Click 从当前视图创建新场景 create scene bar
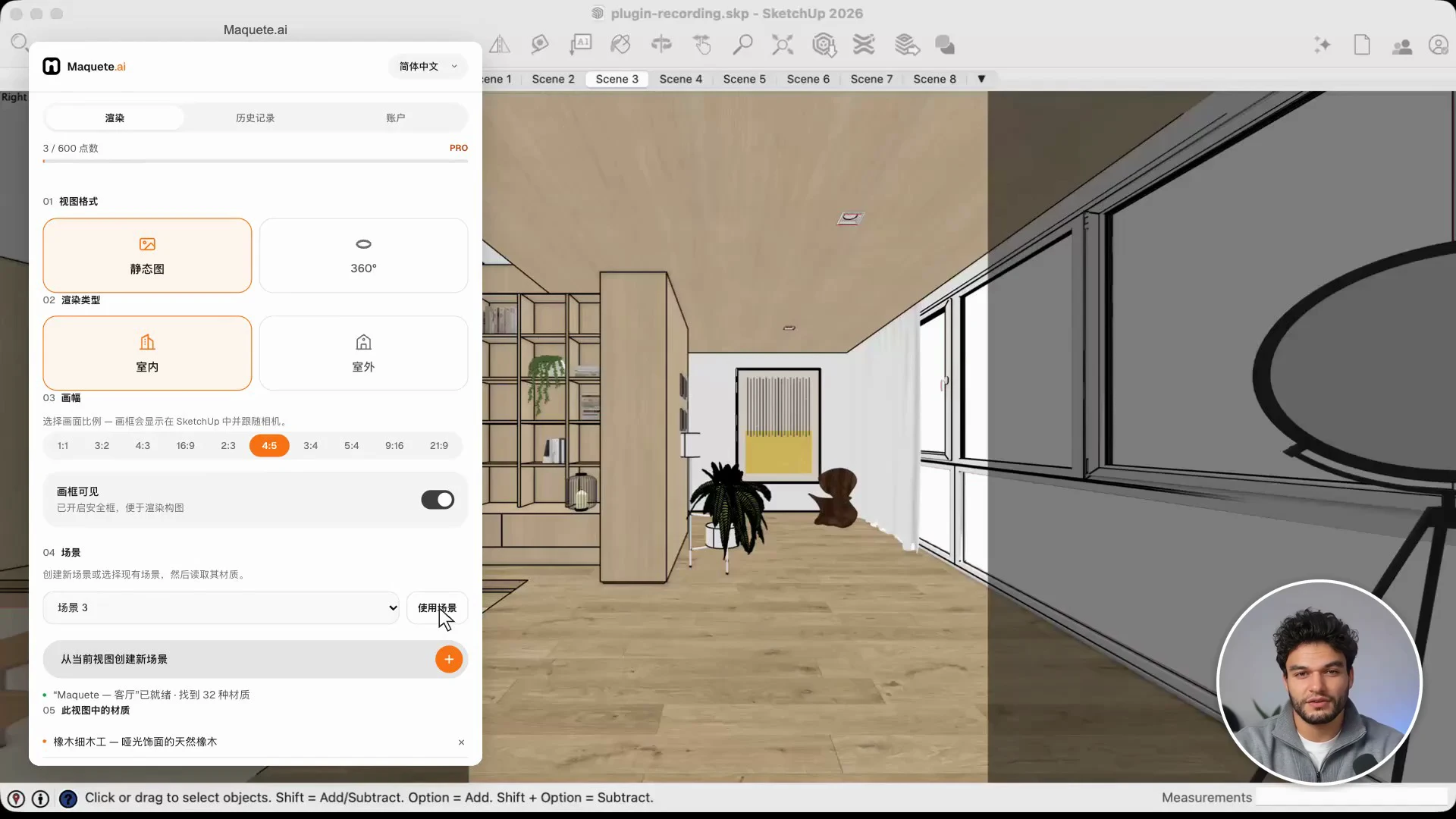 click(256, 659)
